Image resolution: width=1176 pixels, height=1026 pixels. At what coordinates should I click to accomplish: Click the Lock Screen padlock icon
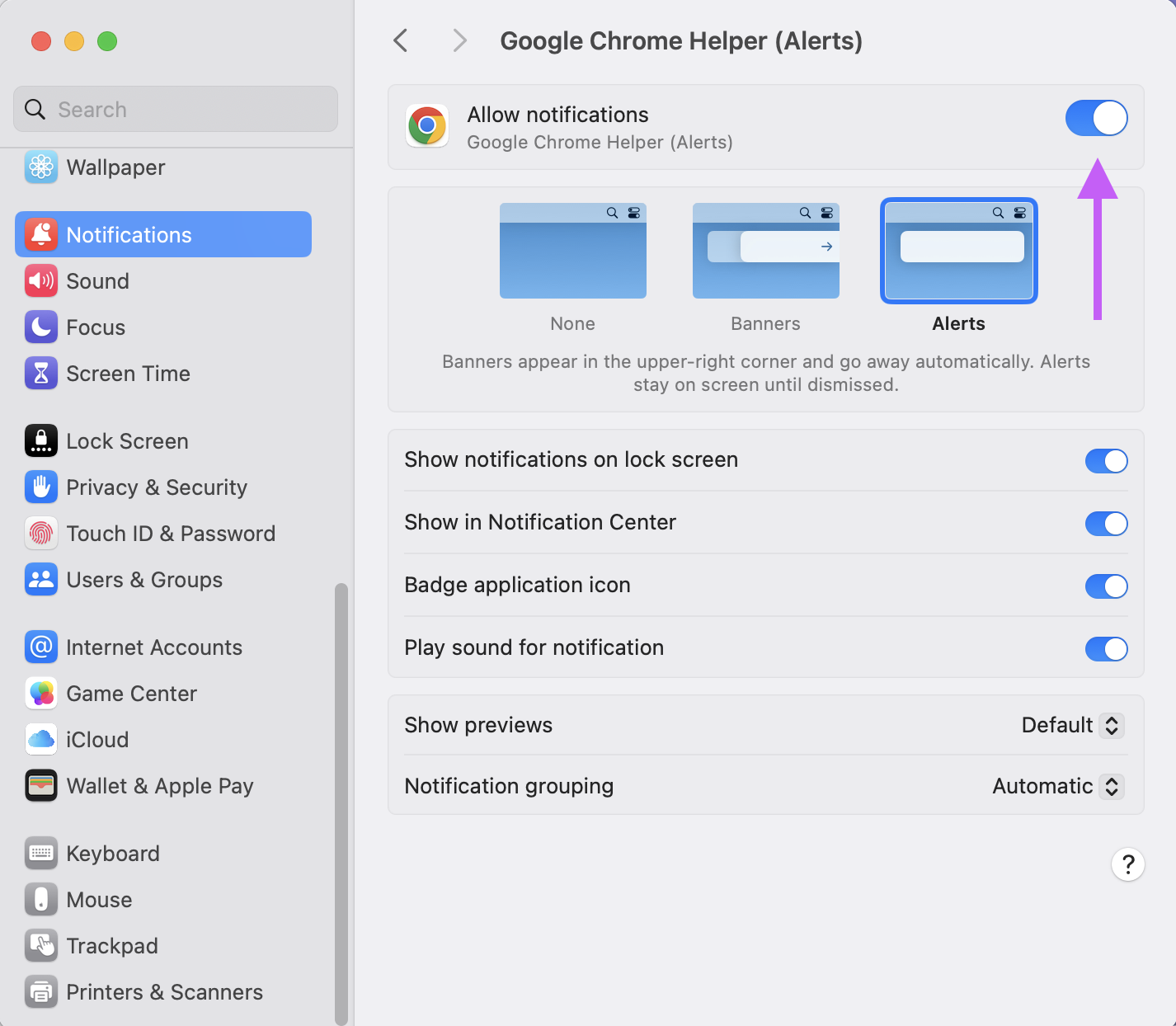pos(41,440)
